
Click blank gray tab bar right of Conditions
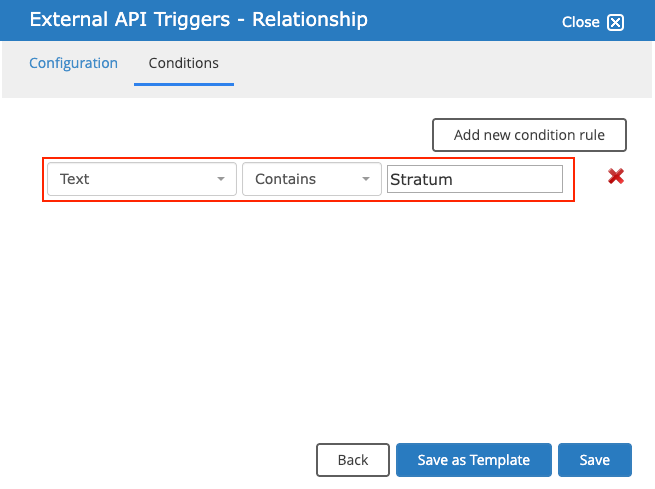pyautogui.click(x=443, y=69)
